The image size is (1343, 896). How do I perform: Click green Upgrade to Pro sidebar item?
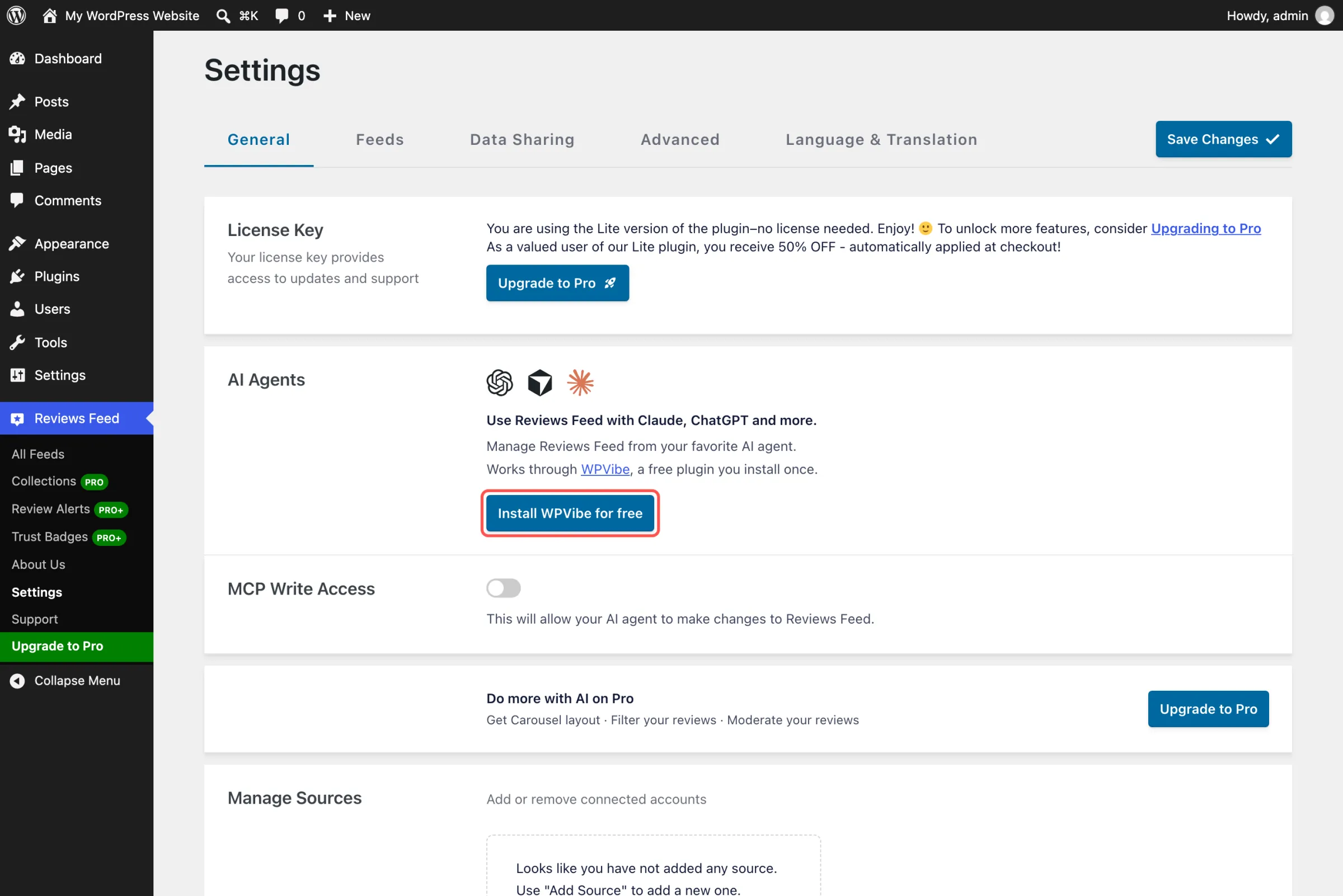click(77, 647)
